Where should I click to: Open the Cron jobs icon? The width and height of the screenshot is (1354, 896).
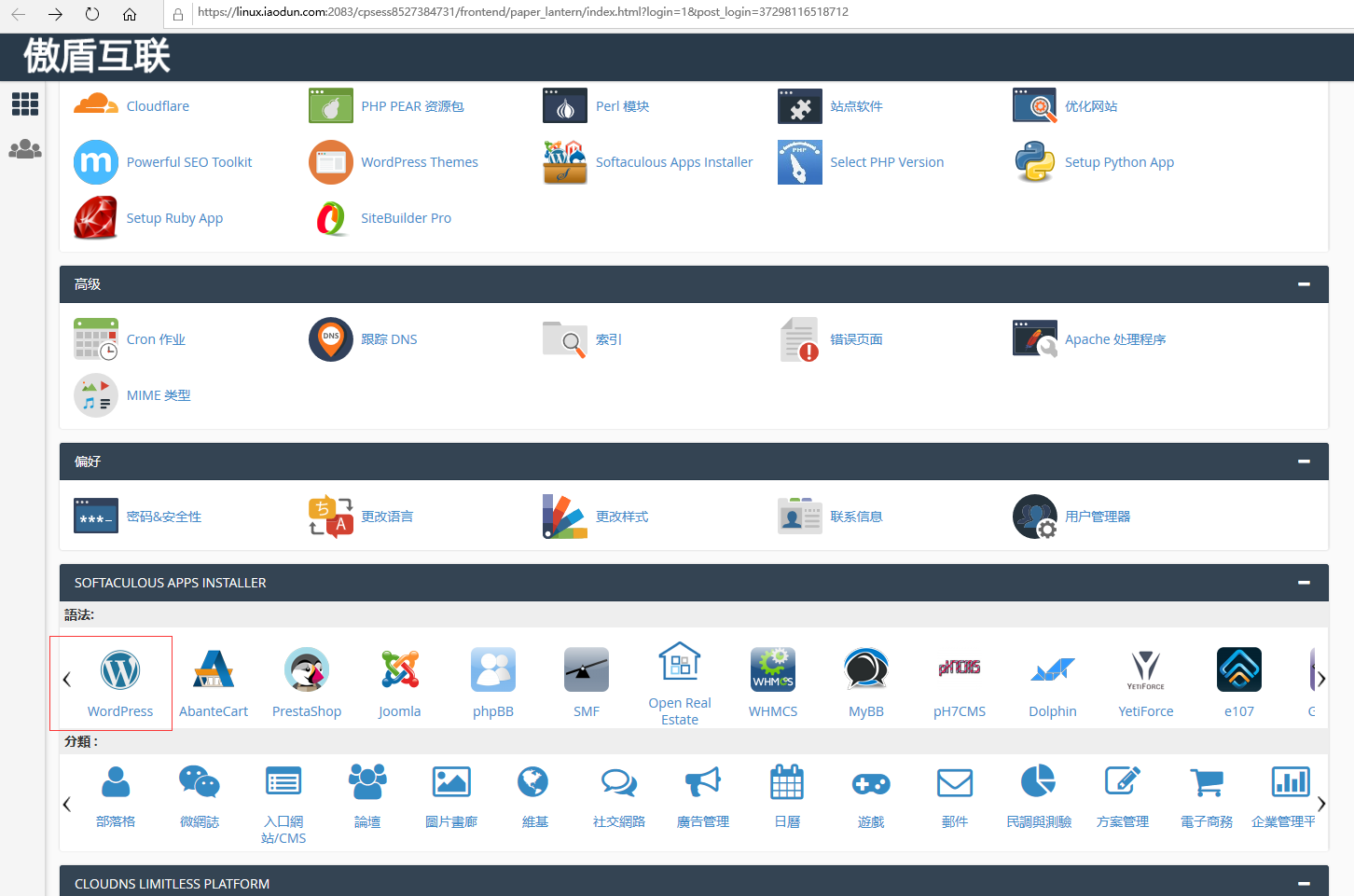96,339
